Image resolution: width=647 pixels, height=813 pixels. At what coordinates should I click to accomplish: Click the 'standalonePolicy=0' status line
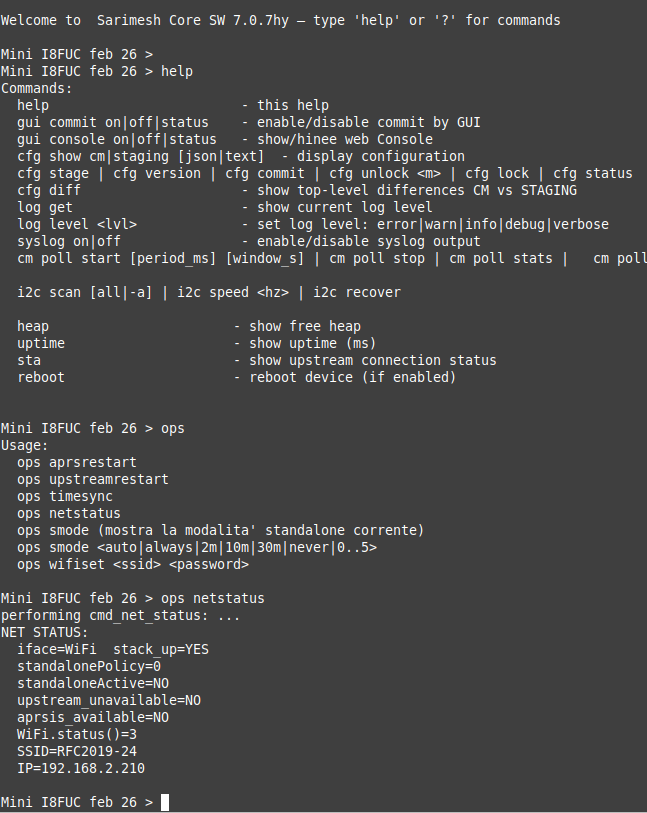[x=88, y=666]
